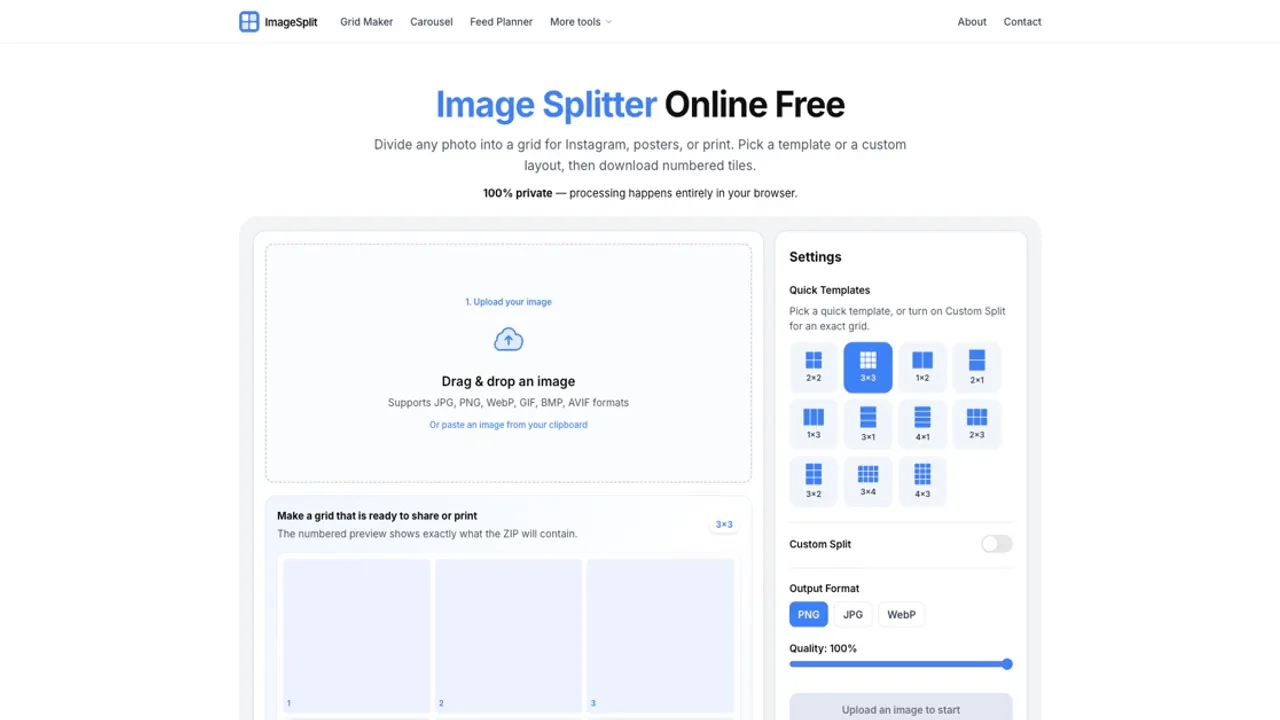Image resolution: width=1280 pixels, height=720 pixels.
Task: Click the '1. Upload your image' text
Action: pos(508,302)
